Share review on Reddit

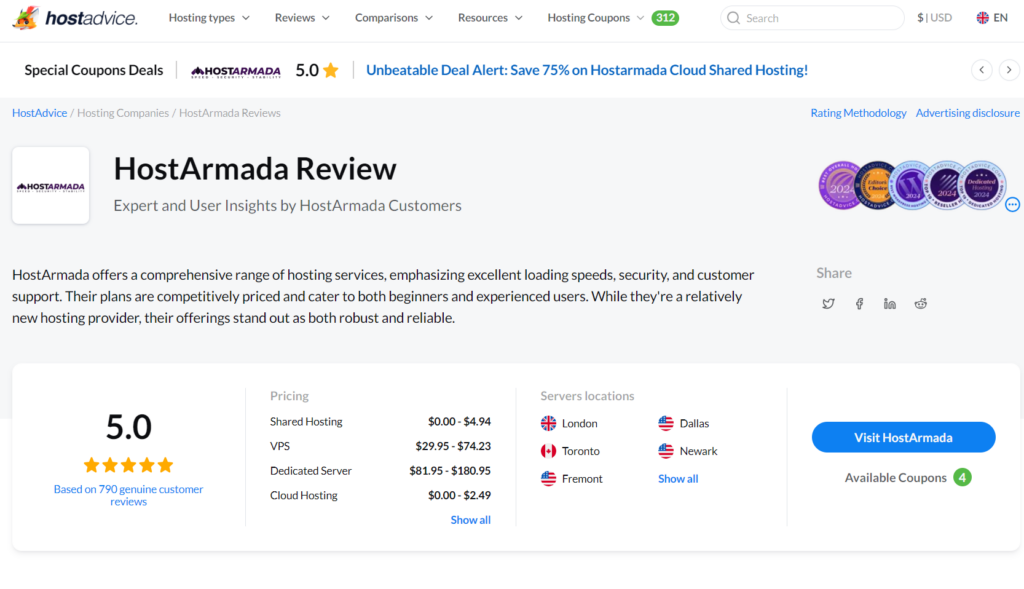(920, 304)
